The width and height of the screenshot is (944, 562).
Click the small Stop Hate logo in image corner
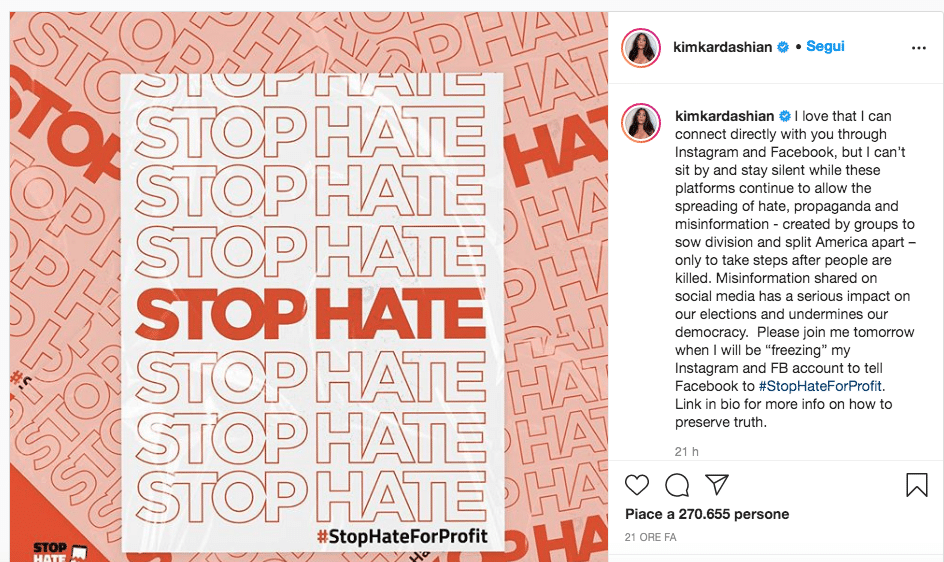(50, 550)
